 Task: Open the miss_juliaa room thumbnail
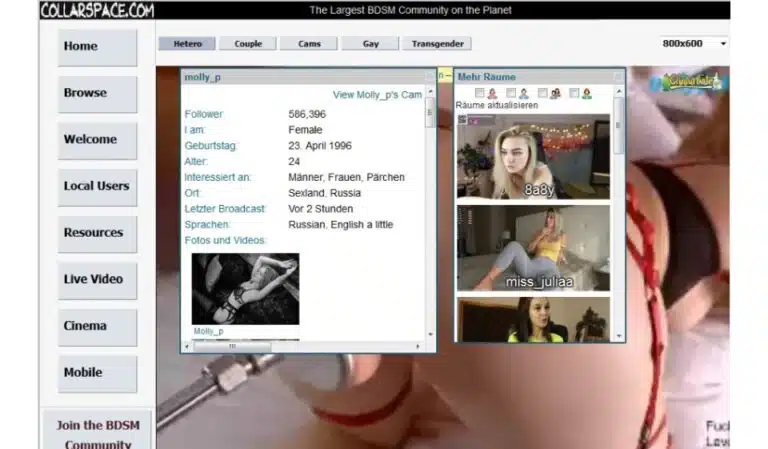click(x=533, y=248)
